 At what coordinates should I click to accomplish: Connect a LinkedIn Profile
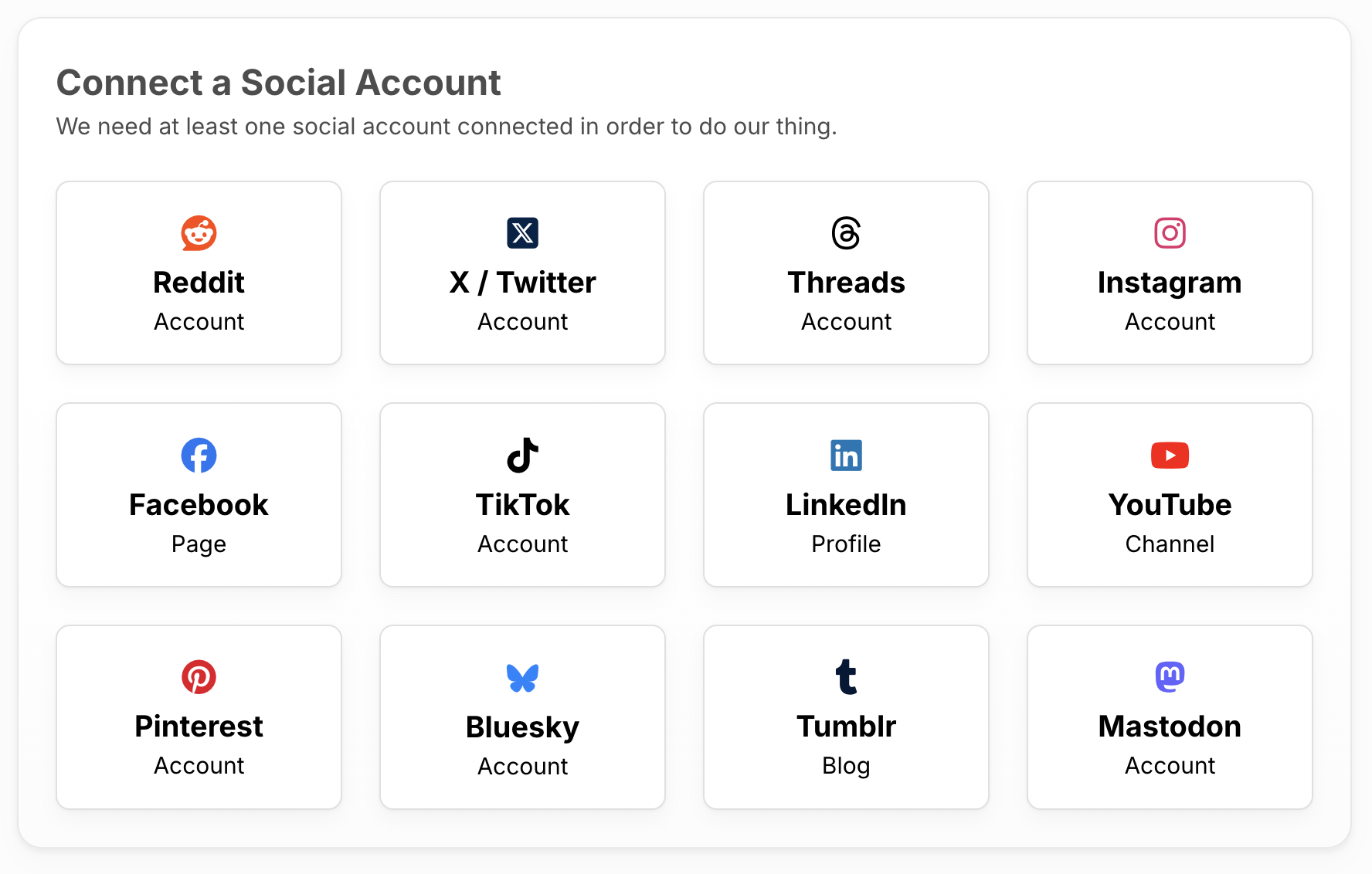pos(846,495)
